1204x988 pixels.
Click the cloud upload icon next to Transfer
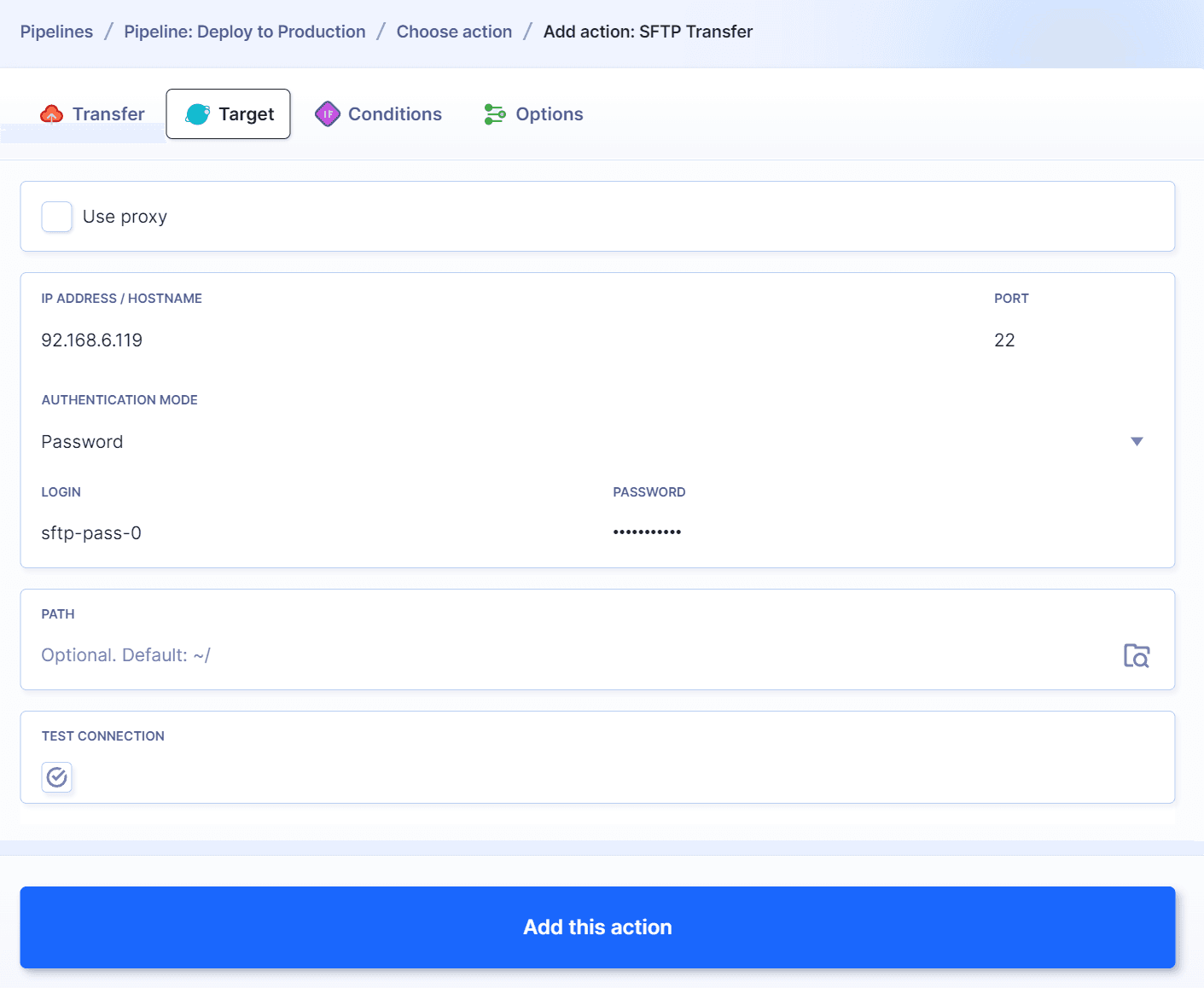pyautogui.click(x=51, y=113)
